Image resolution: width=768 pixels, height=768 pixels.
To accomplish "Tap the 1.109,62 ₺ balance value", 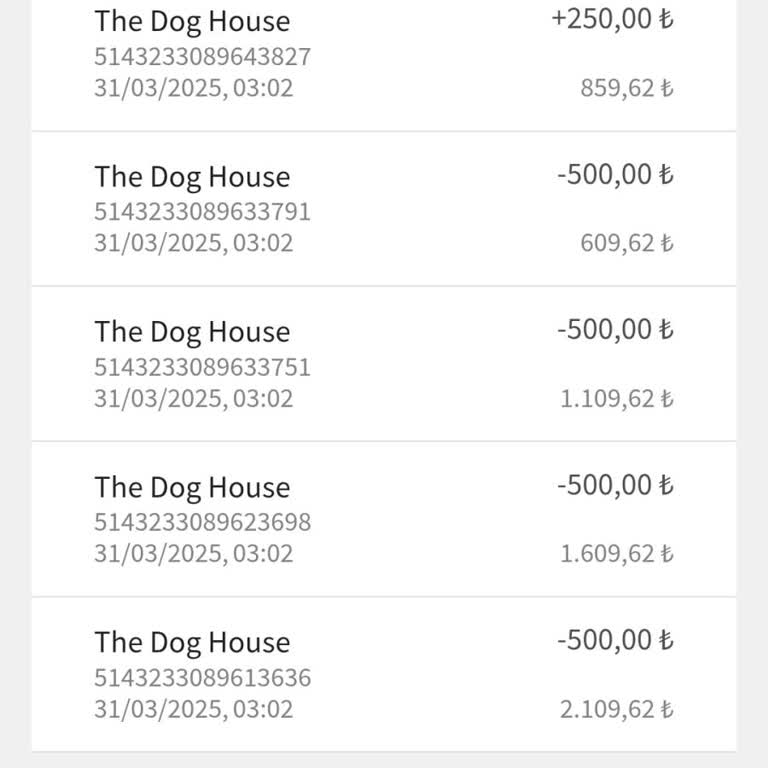I will [x=616, y=399].
